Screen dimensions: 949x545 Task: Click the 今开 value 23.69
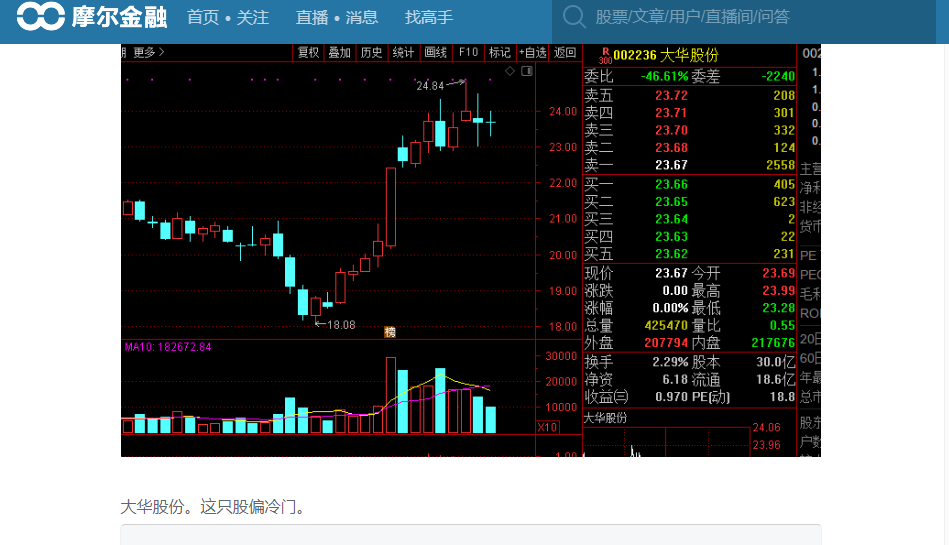point(778,273)
